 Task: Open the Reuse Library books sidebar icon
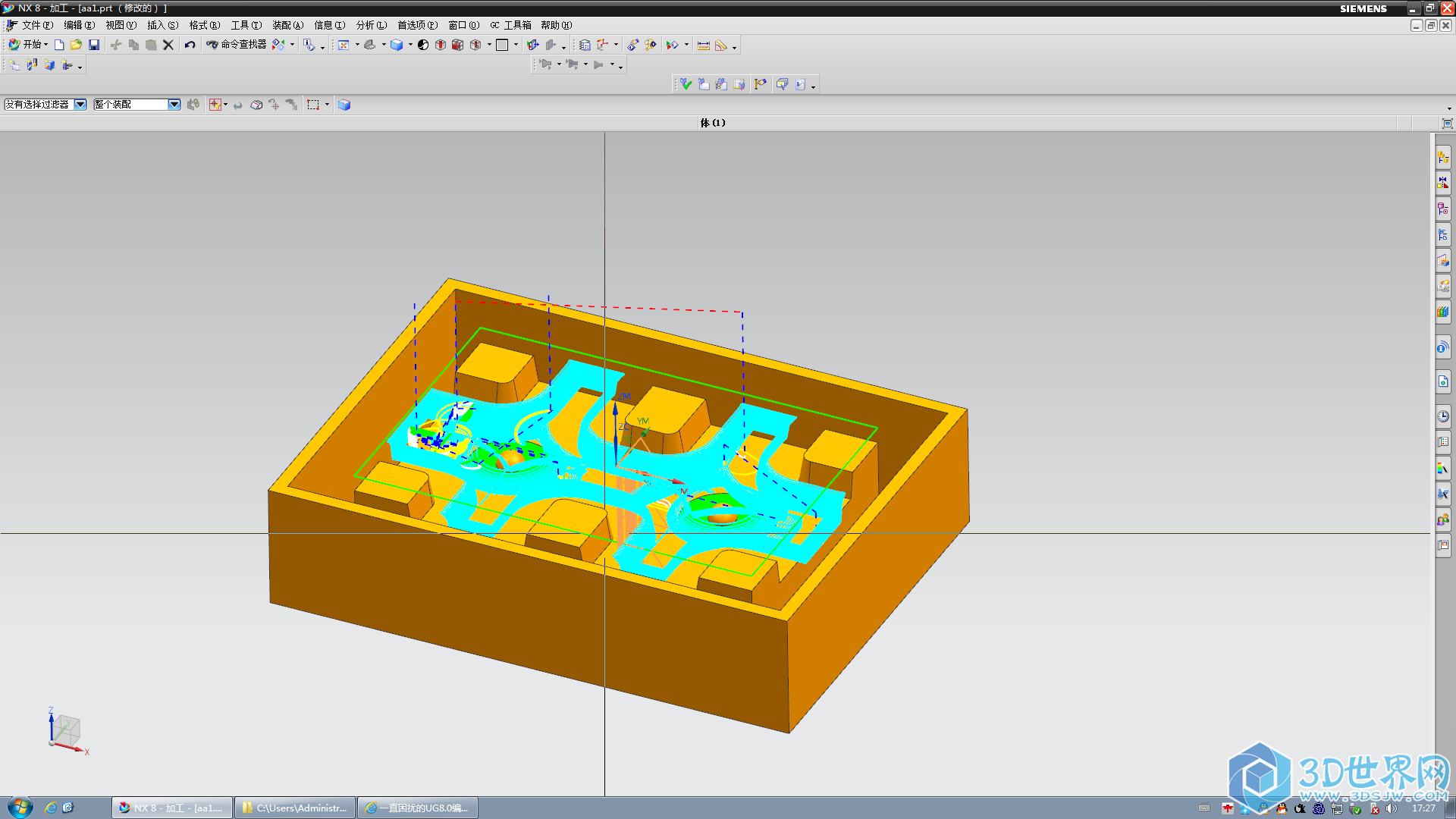pos(1442,311)
